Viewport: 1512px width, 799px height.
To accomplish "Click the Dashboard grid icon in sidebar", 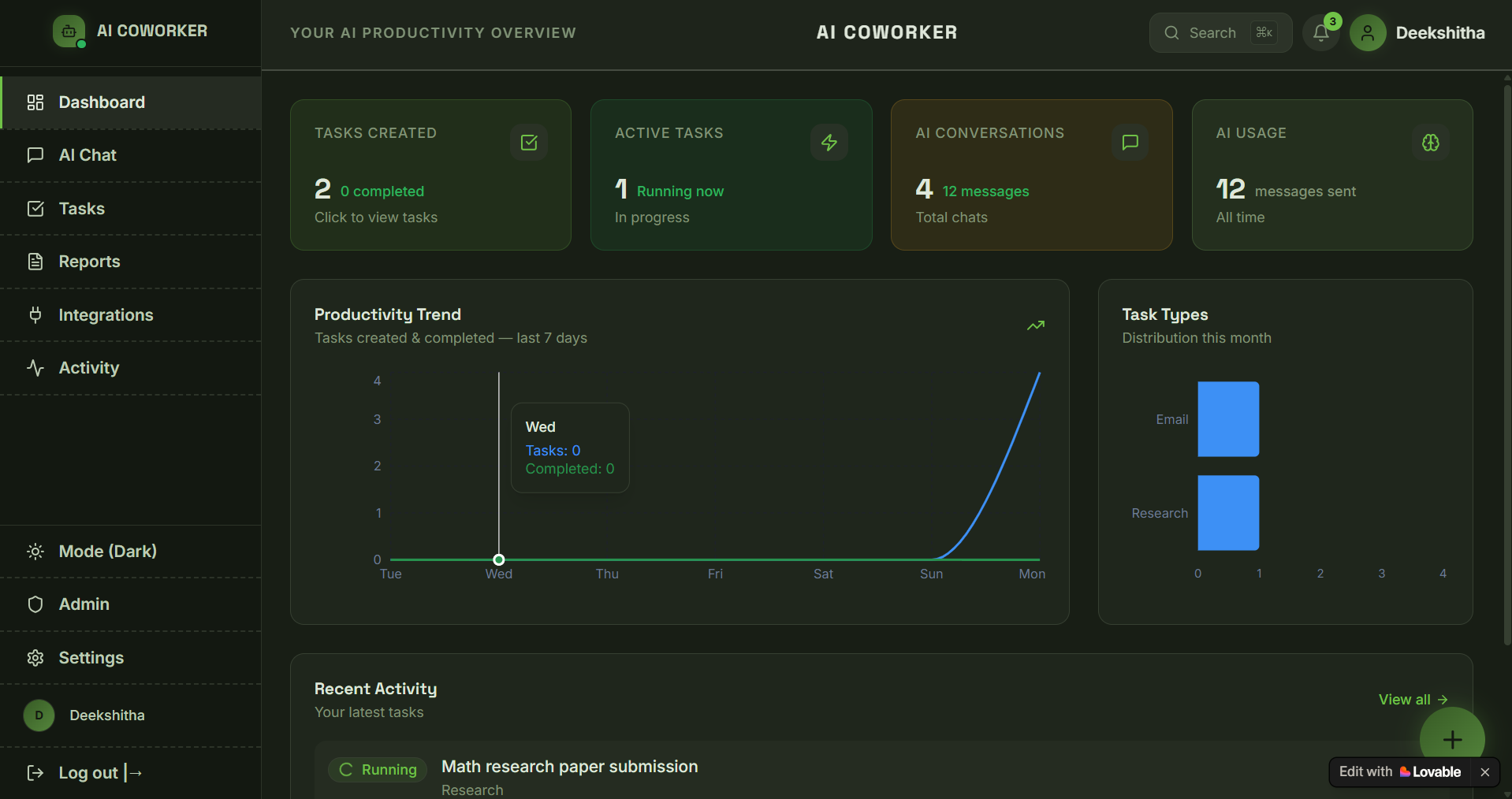I will 35,102.
